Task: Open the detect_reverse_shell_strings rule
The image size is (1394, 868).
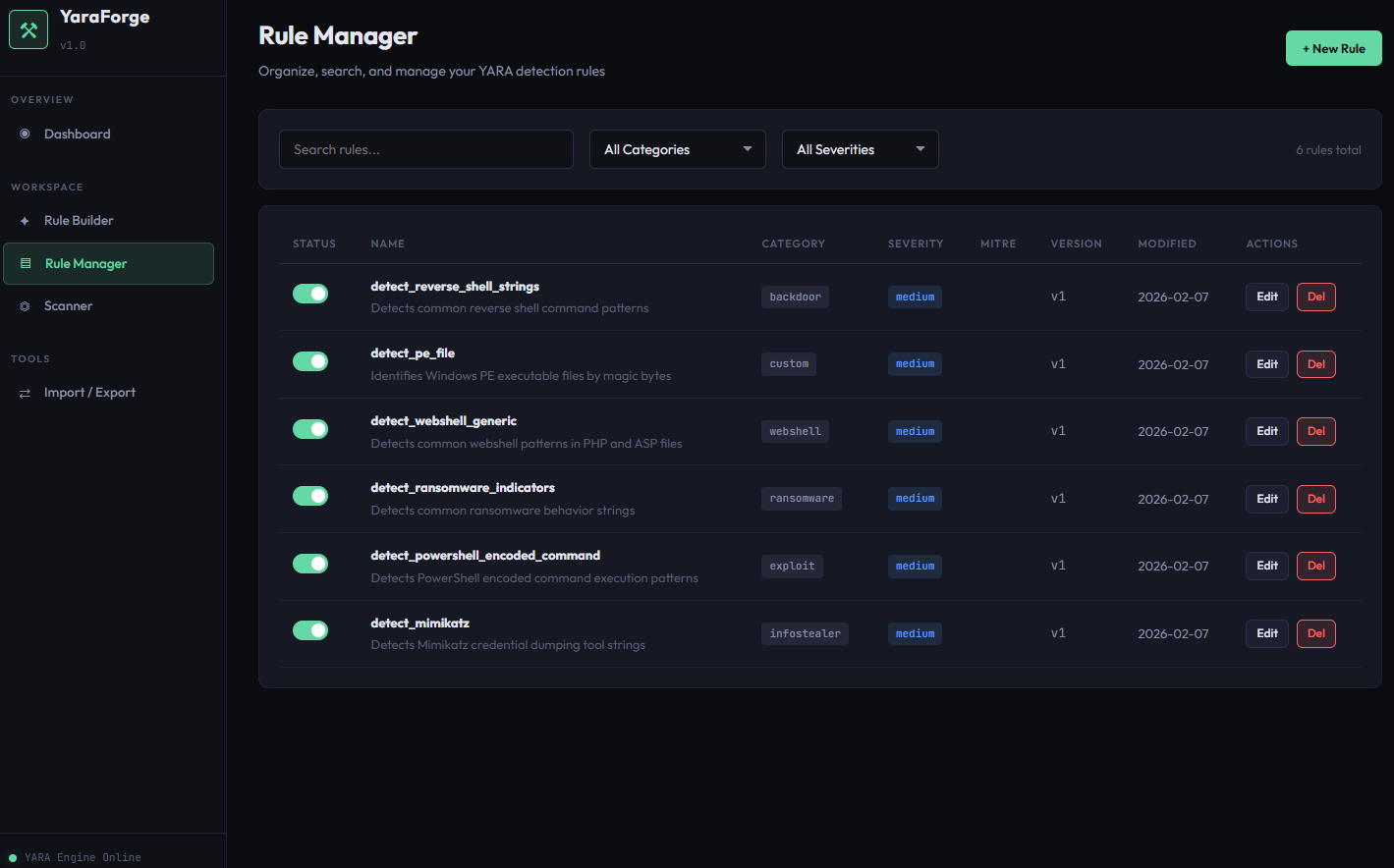Action: 454,286
